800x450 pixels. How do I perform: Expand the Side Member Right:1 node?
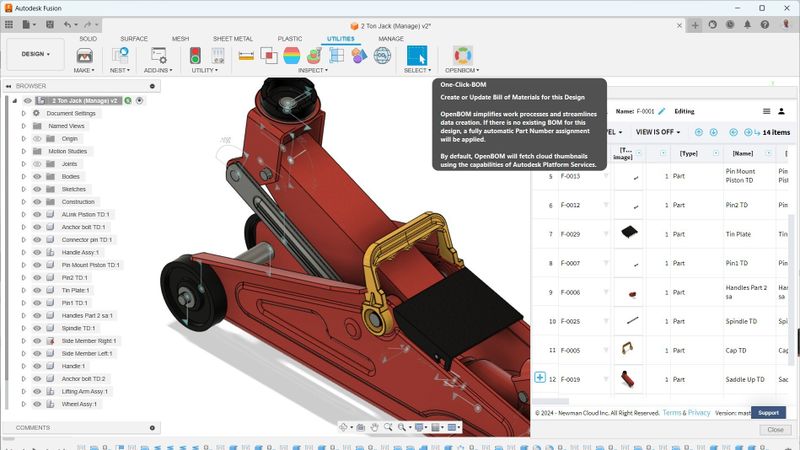(23, 341)
